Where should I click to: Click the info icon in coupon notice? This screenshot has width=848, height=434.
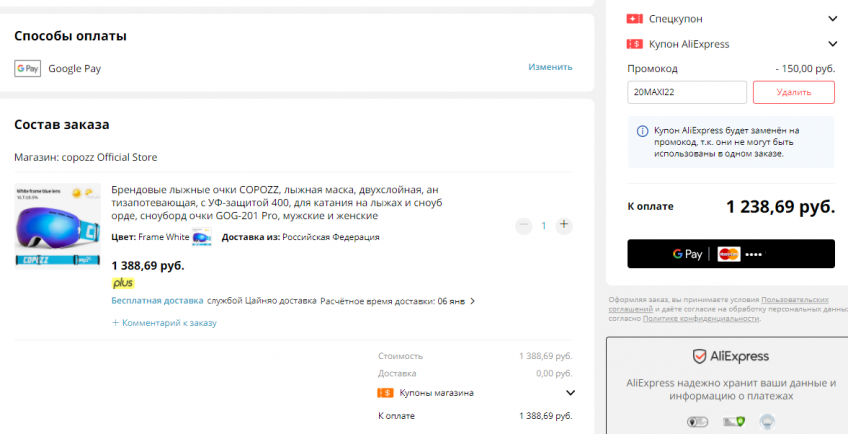point(641,131)
